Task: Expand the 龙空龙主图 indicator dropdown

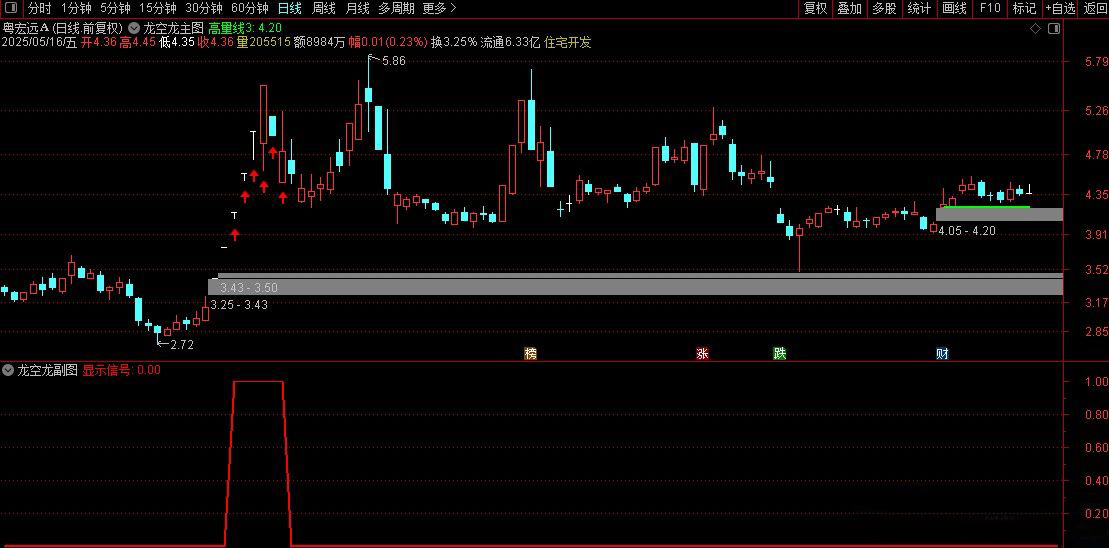Action: (x=134, y=28)
